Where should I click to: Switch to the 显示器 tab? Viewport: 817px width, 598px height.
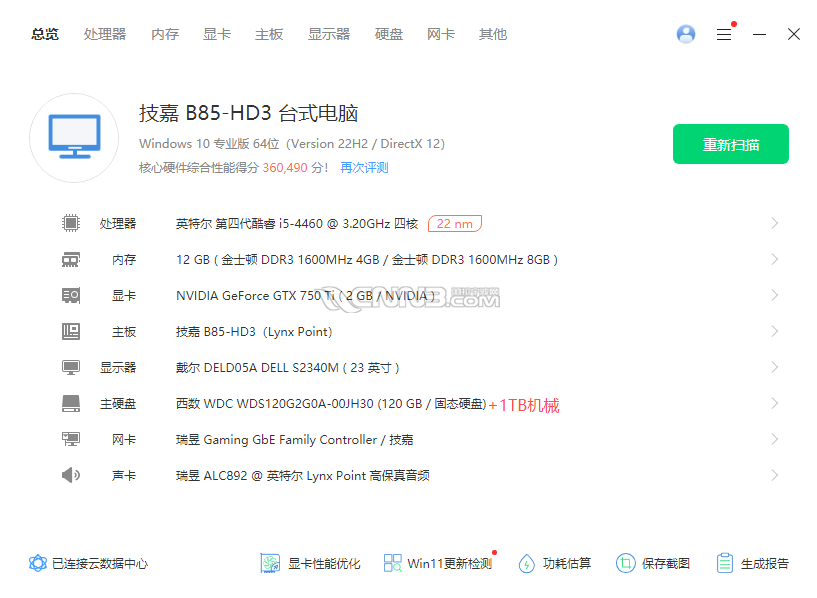(x=329, y=34)
